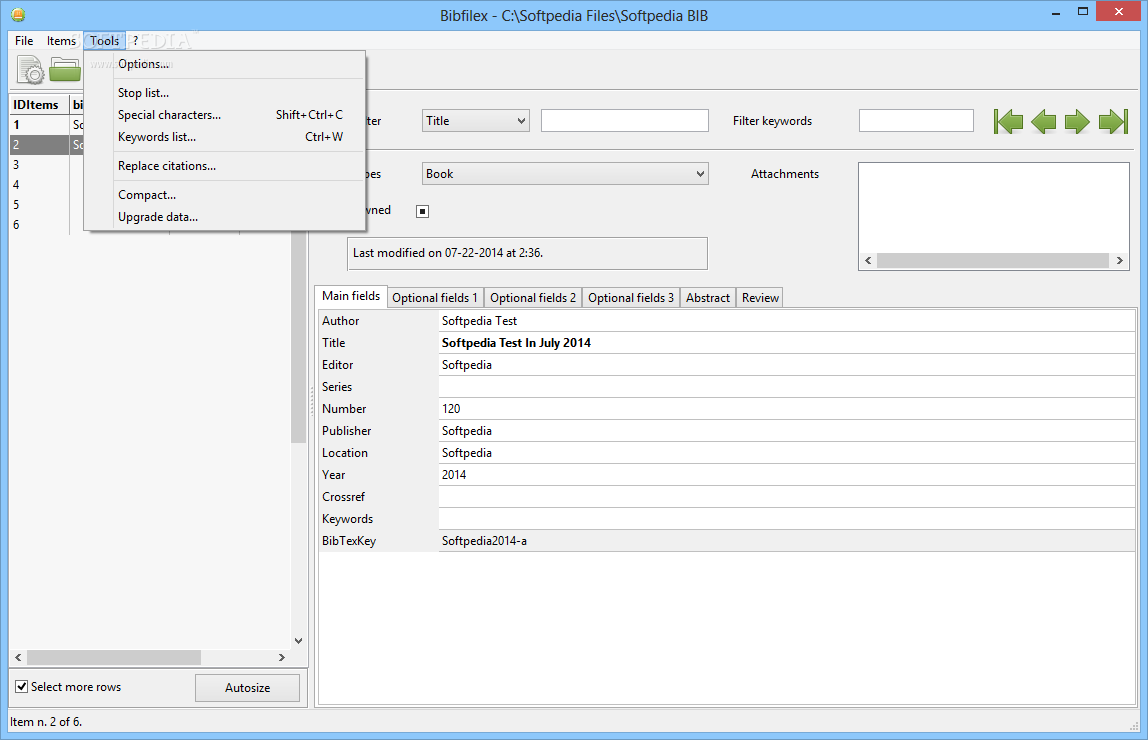Click the Filter keywords input field
The height and width of the screenshot is (740, 1148).
916,121
